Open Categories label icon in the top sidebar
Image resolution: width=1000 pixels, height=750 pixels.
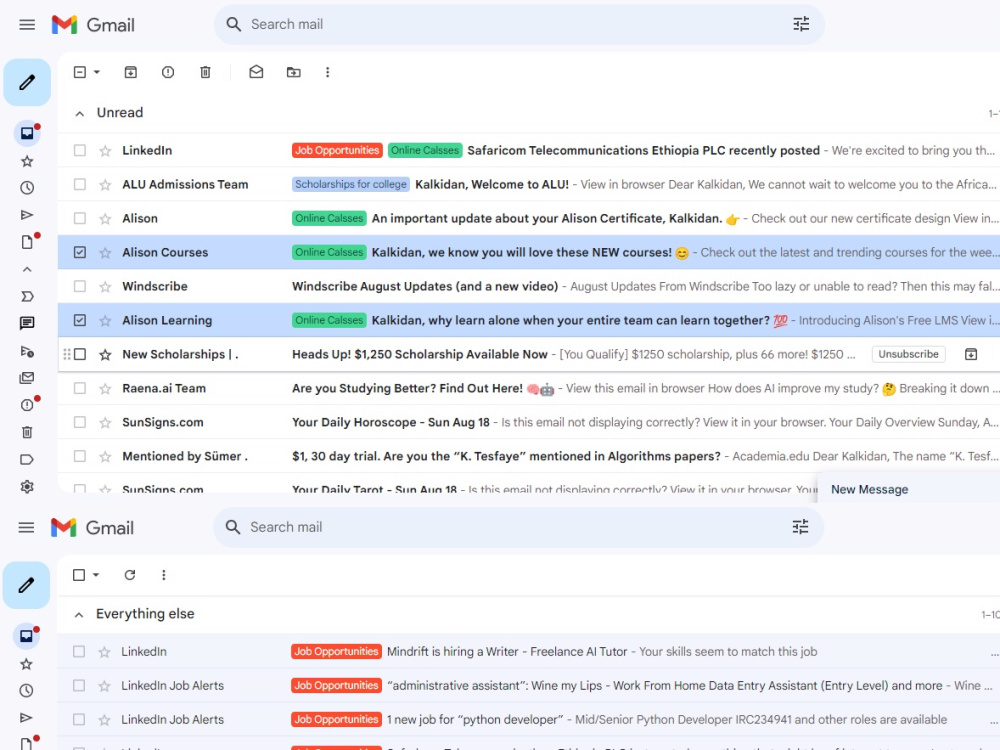(27, 459)
